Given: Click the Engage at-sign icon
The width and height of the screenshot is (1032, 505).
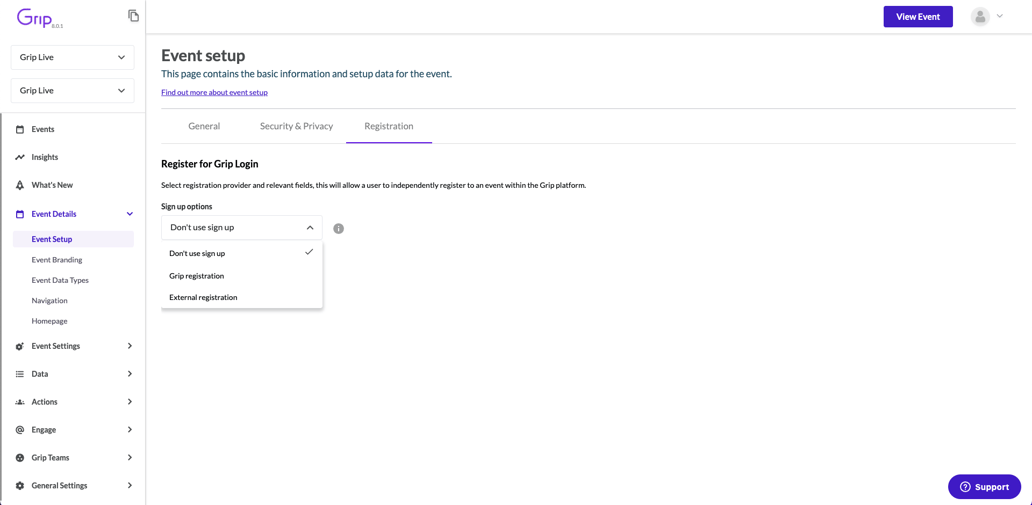Looking at the screenshot, I should tap(20, 430).
